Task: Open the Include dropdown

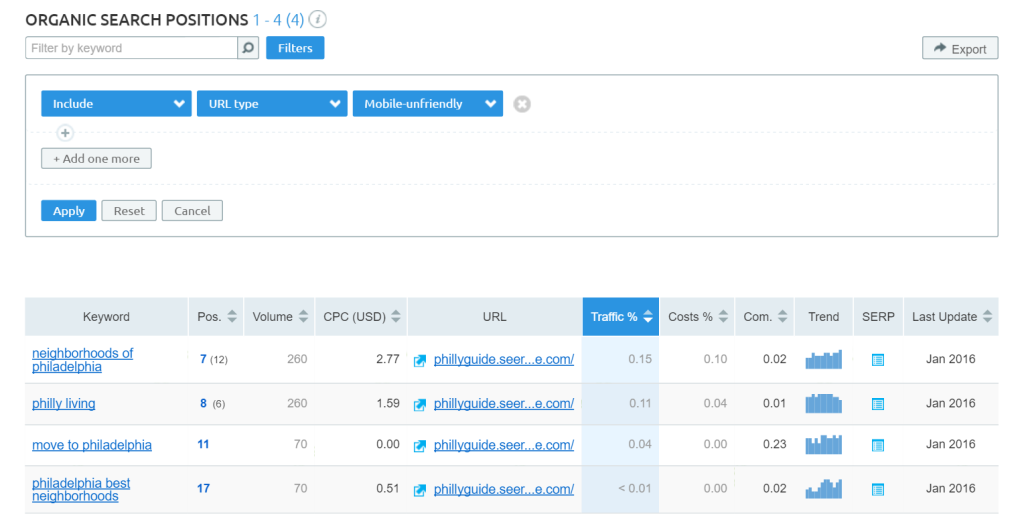Action: [116, 104]
